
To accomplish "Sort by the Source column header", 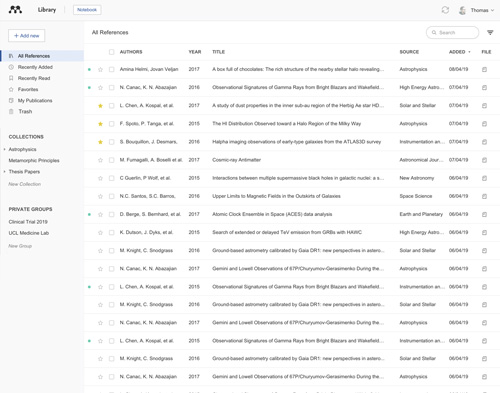I will (409, 52).
